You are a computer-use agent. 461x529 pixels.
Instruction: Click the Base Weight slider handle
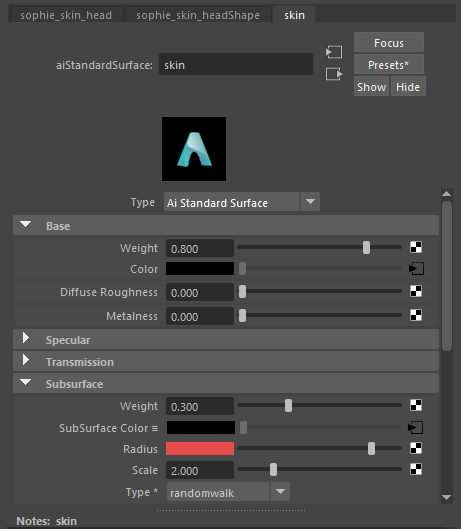367,248
